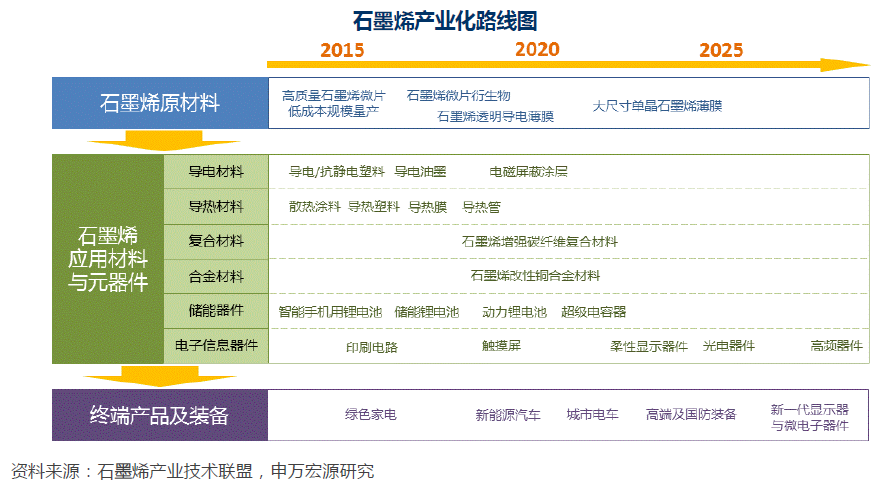The image size is (882, 487).
Task: Click 高端及国防装备 item
Action: click(x=691, y=414)
